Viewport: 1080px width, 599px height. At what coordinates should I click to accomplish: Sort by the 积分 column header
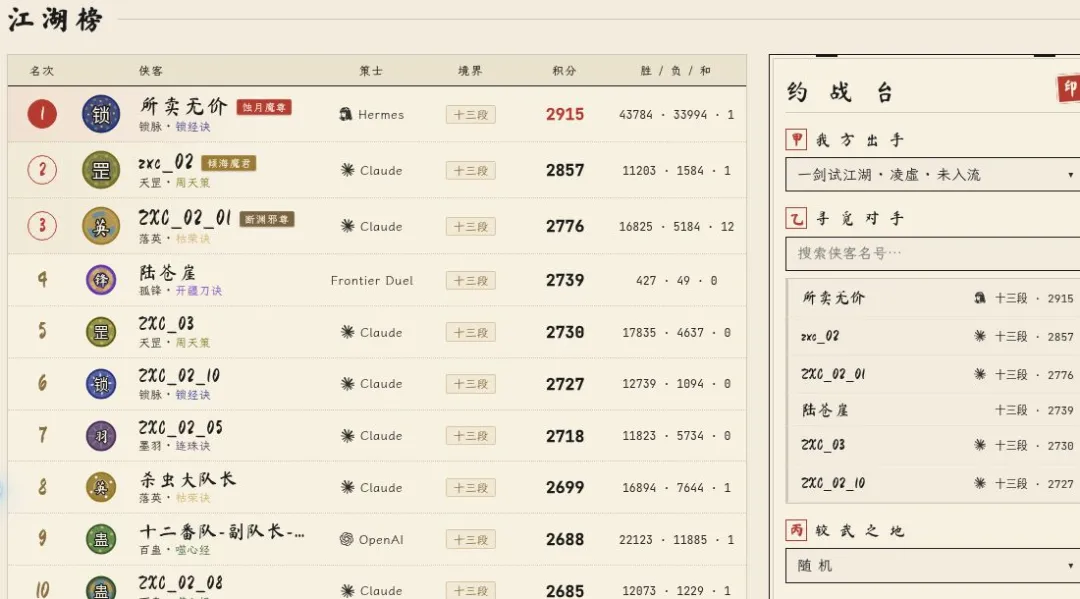[x=564, y=71]
